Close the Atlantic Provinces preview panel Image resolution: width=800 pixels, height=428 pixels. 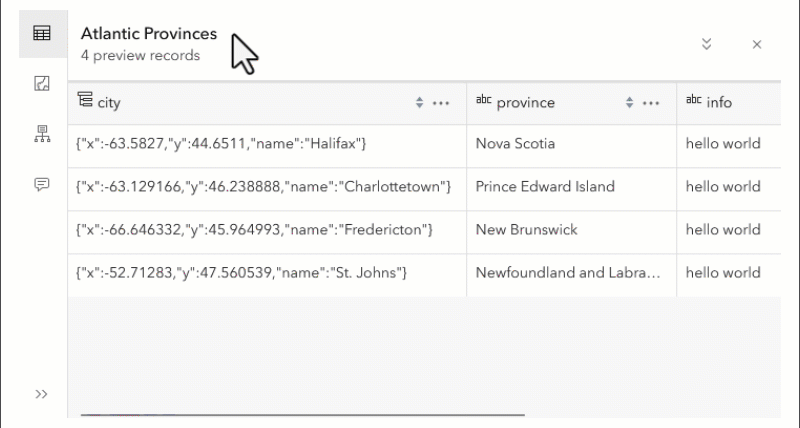click(757, 44)
